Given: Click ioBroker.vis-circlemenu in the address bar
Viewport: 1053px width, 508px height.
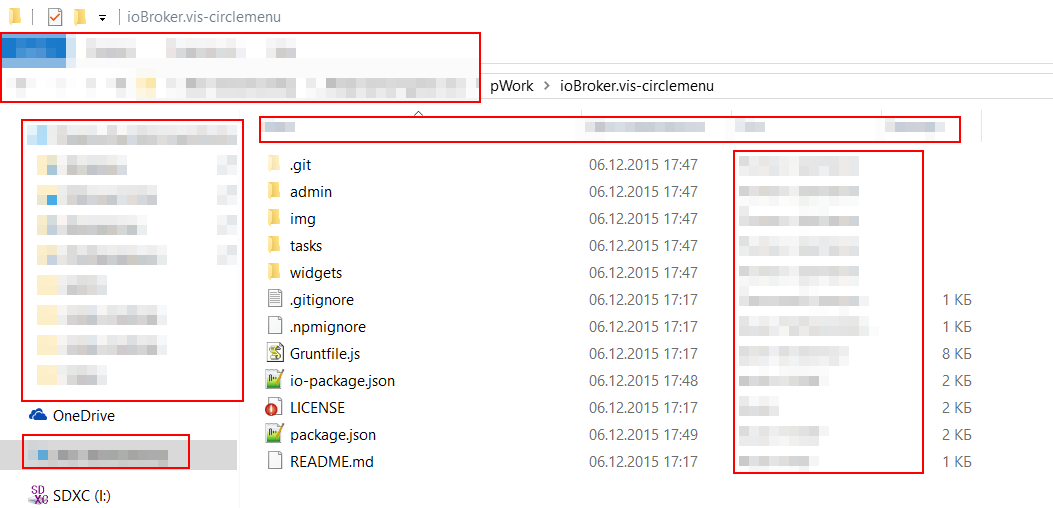Looking at the screenshot, I should pyautogui.click(x=636, y=86).
